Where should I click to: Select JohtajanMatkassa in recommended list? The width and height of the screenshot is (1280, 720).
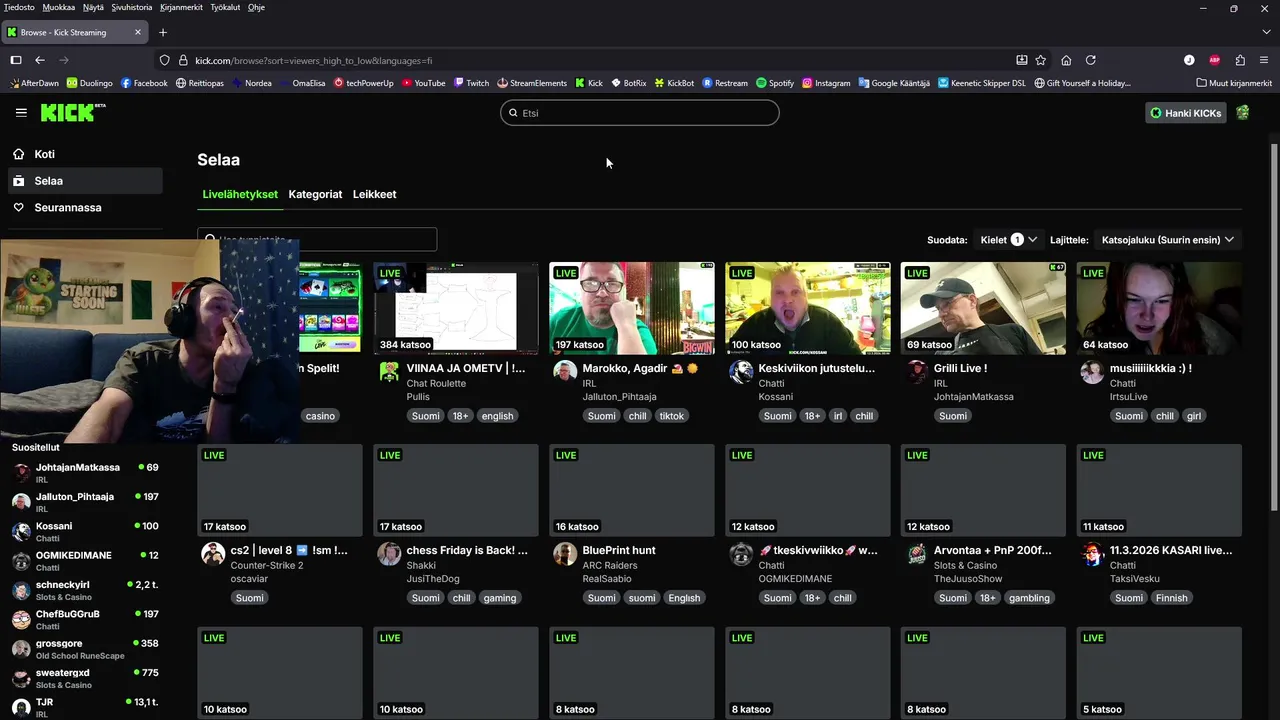(x=85, y=472)
